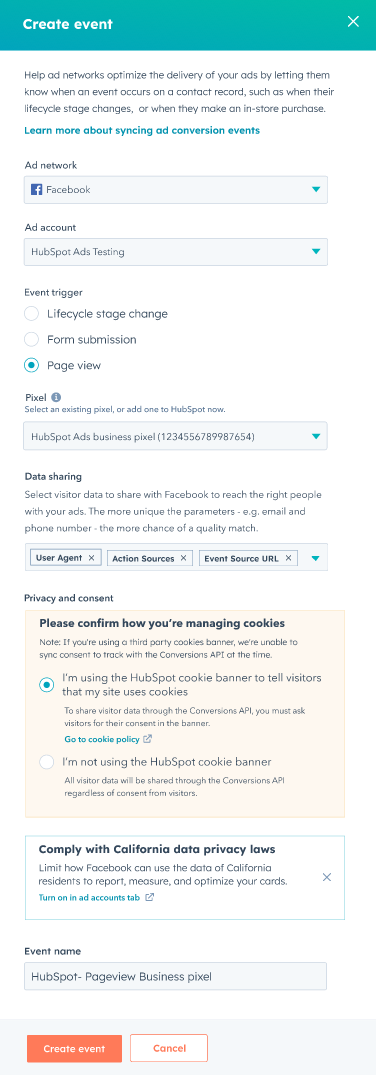
Task: Close the Create event panel
Action: click(x=353, y=22)
